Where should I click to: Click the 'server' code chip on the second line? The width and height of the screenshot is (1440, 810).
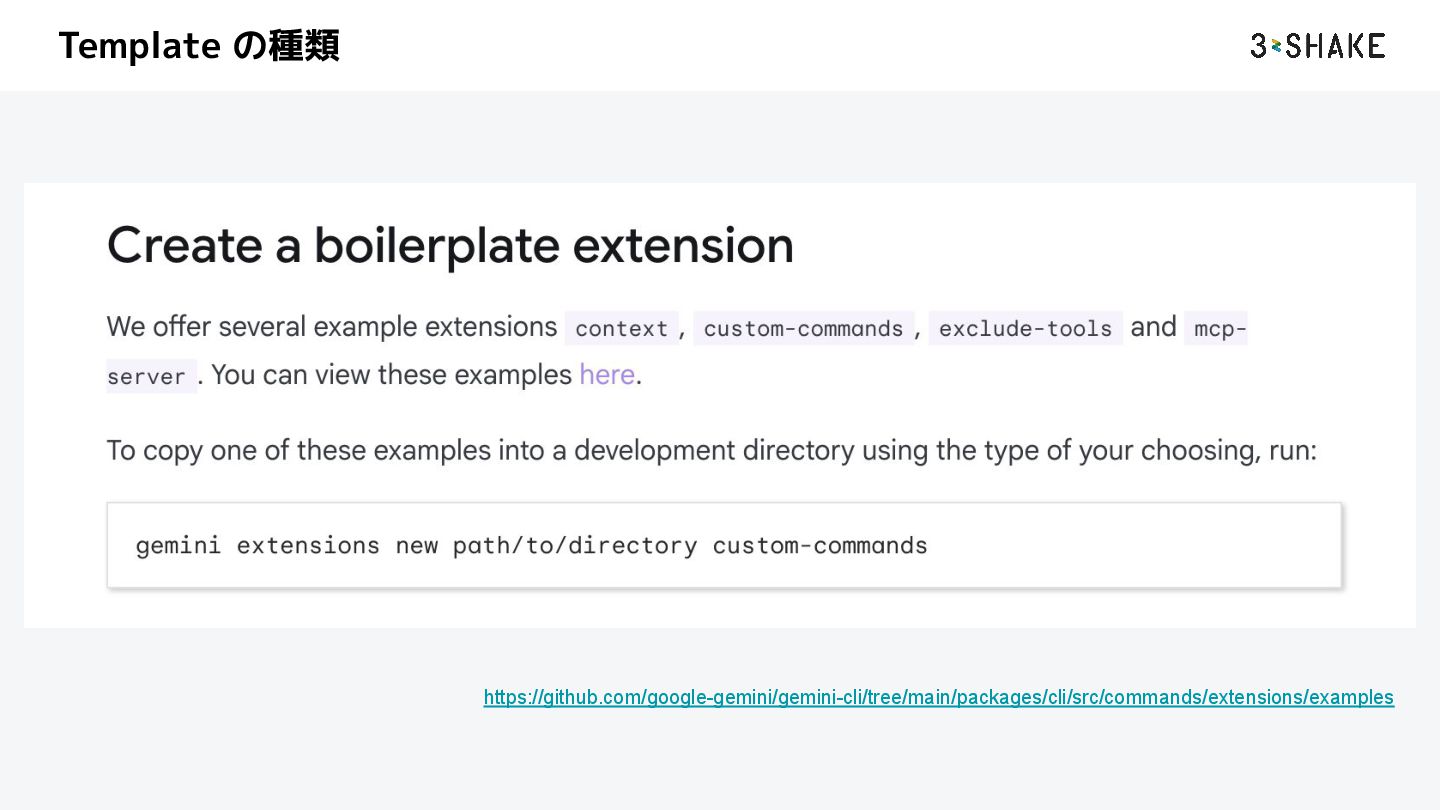click(147, 377)
